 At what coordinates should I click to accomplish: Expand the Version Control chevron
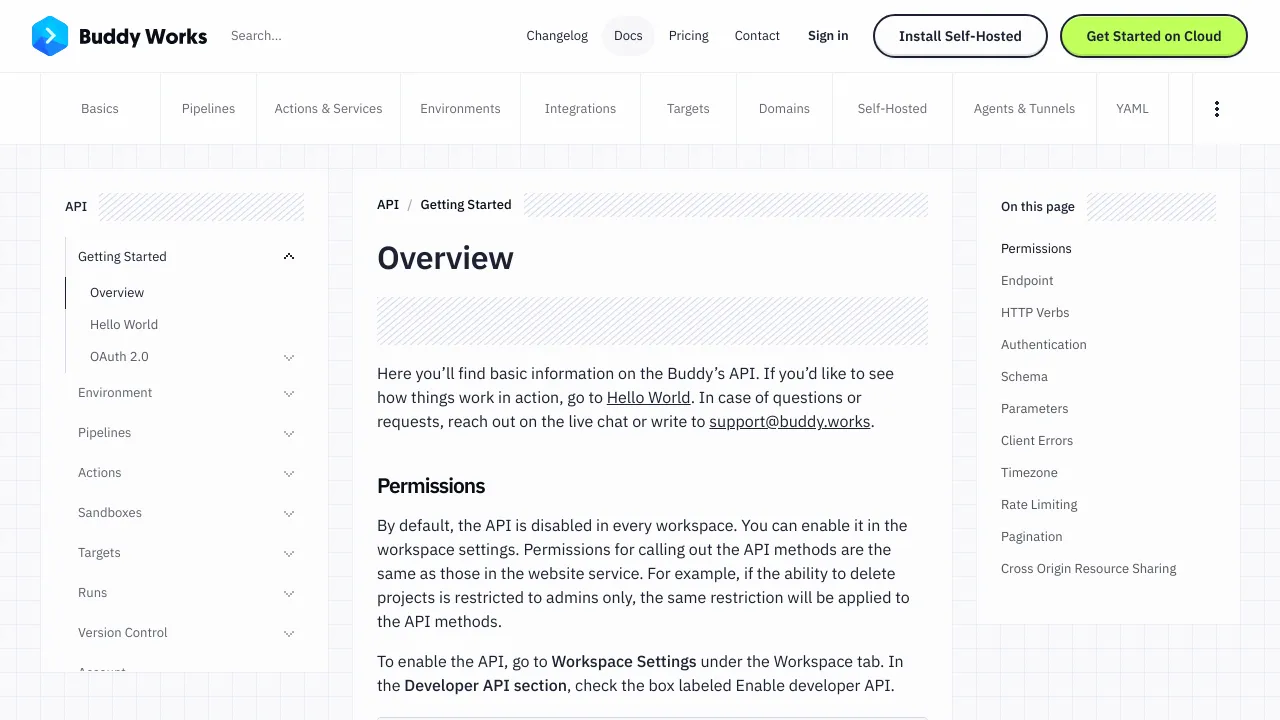(x=289, y=633)
